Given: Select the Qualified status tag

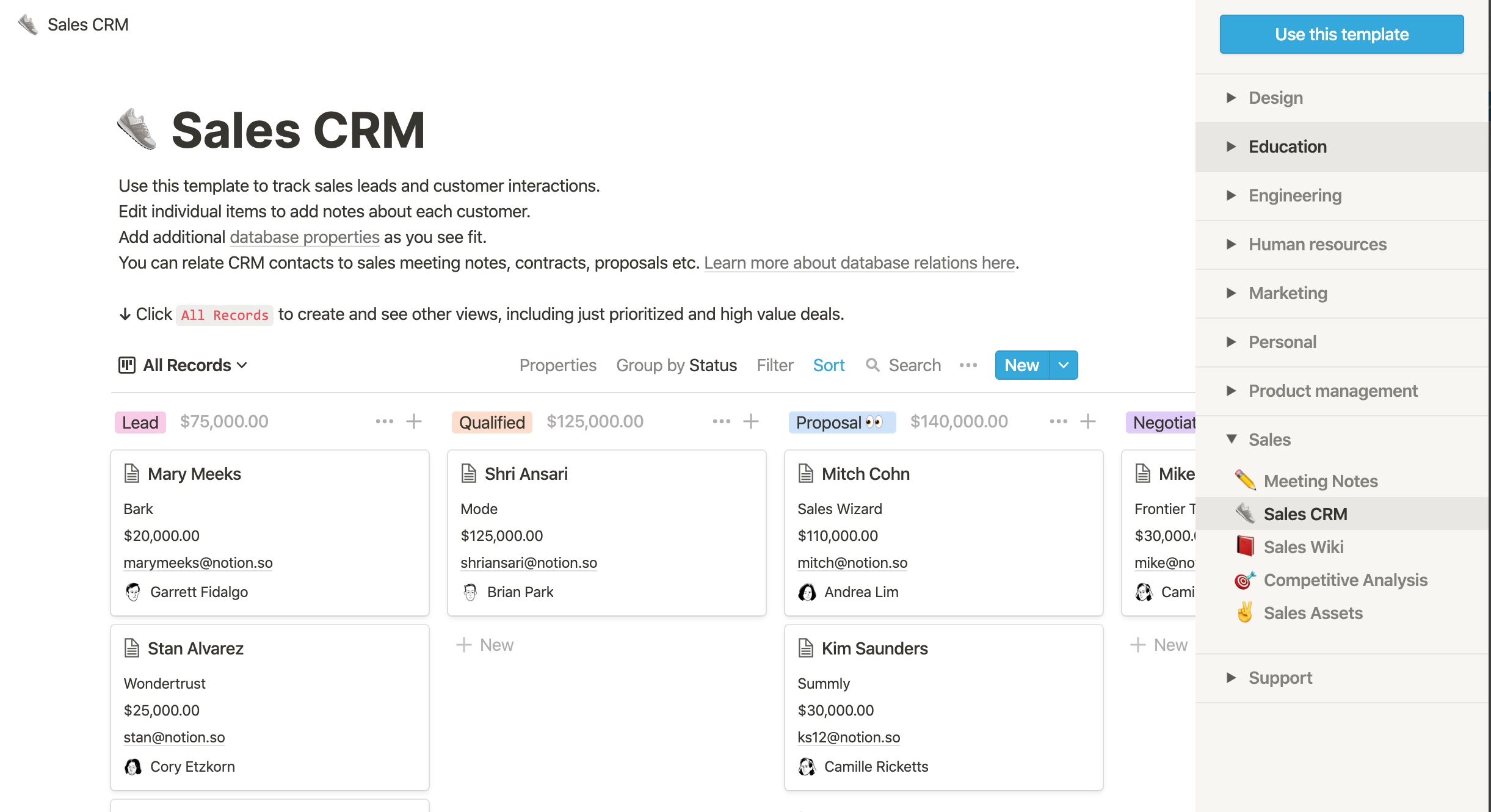Looking at the screenshot, I should 492,422.
